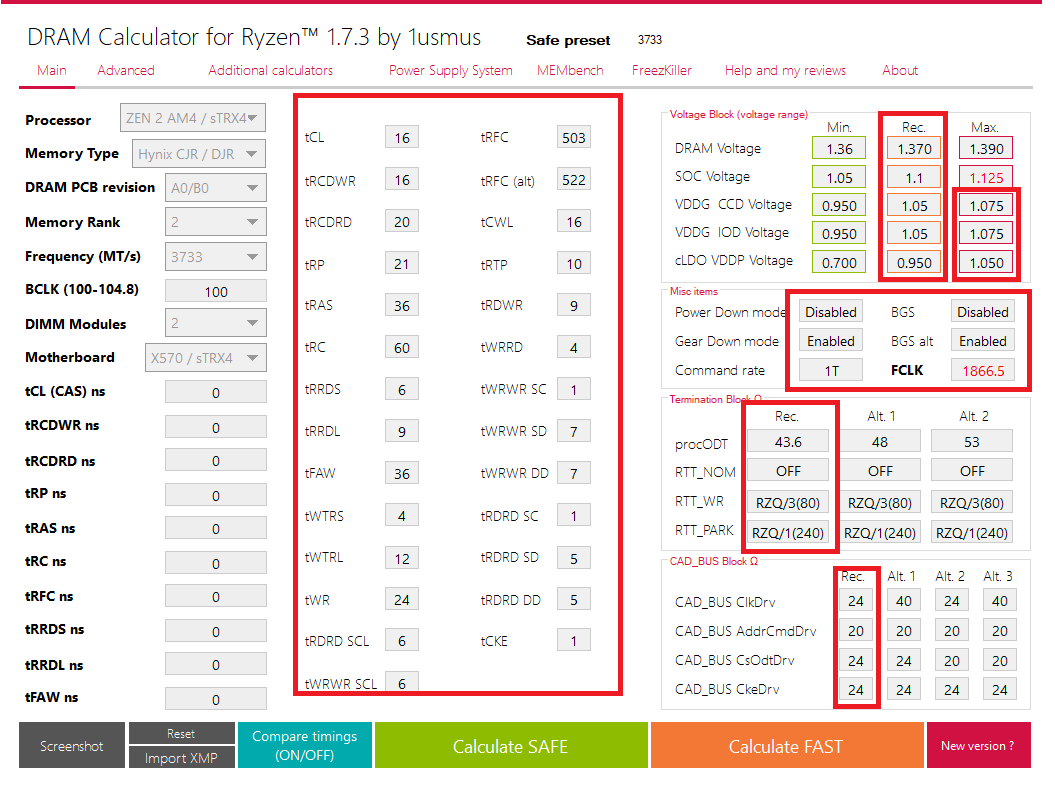The height and width of the screenshot is (788, 1055).
Task: Click the tRP ns input field
Action: click(x=215, y=495)
